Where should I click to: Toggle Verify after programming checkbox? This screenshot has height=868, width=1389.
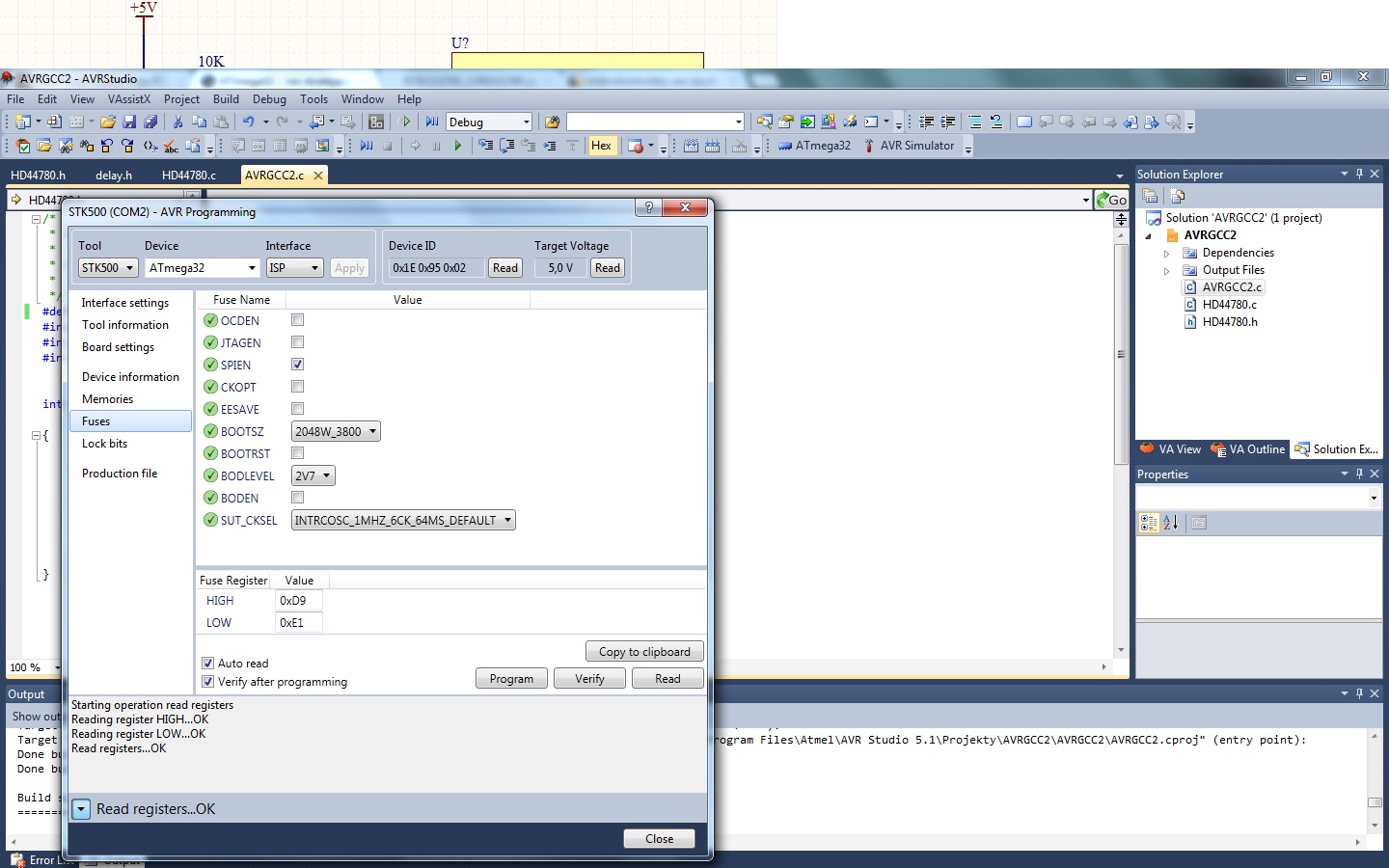pos(207,682)
